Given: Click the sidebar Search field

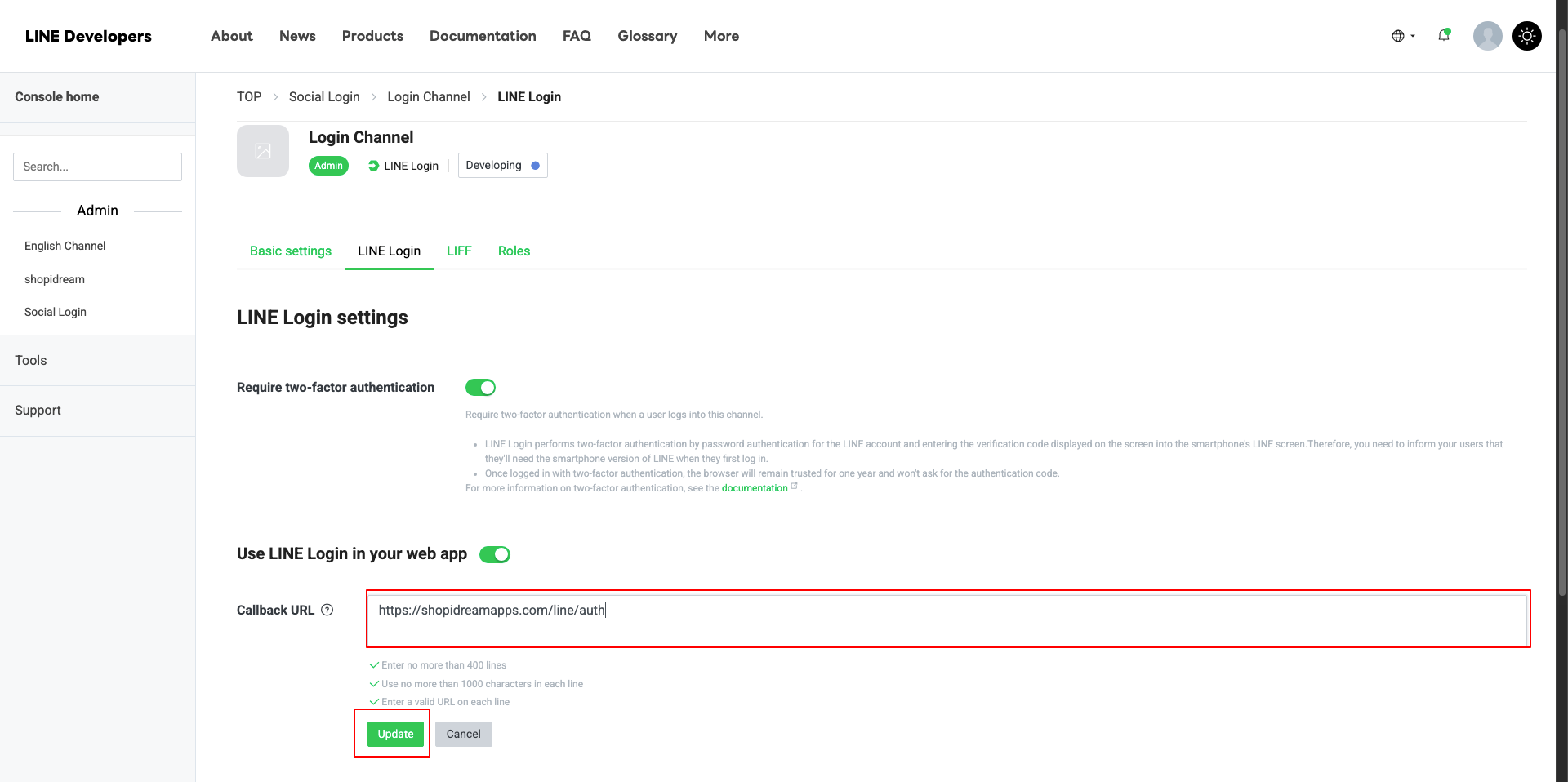Looking at the screenshot, I should (x=97, y=167).
